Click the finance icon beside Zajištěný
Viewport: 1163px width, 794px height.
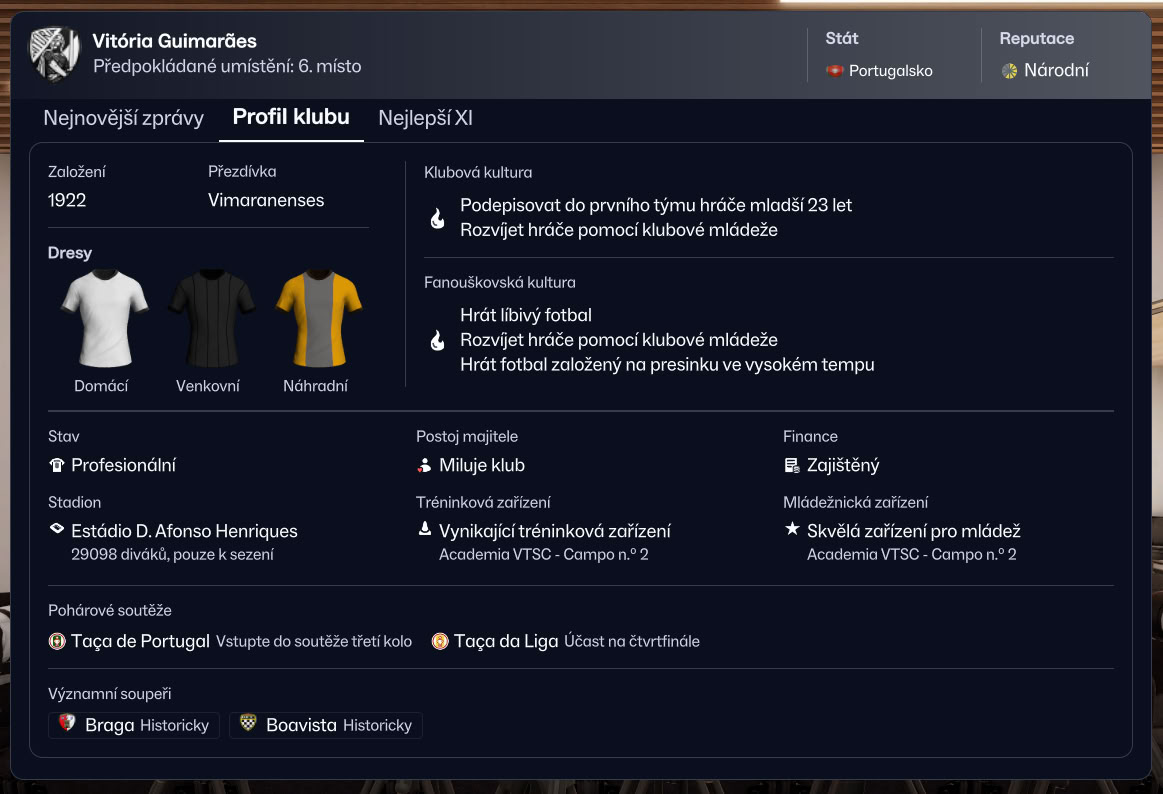pos(792,466)
